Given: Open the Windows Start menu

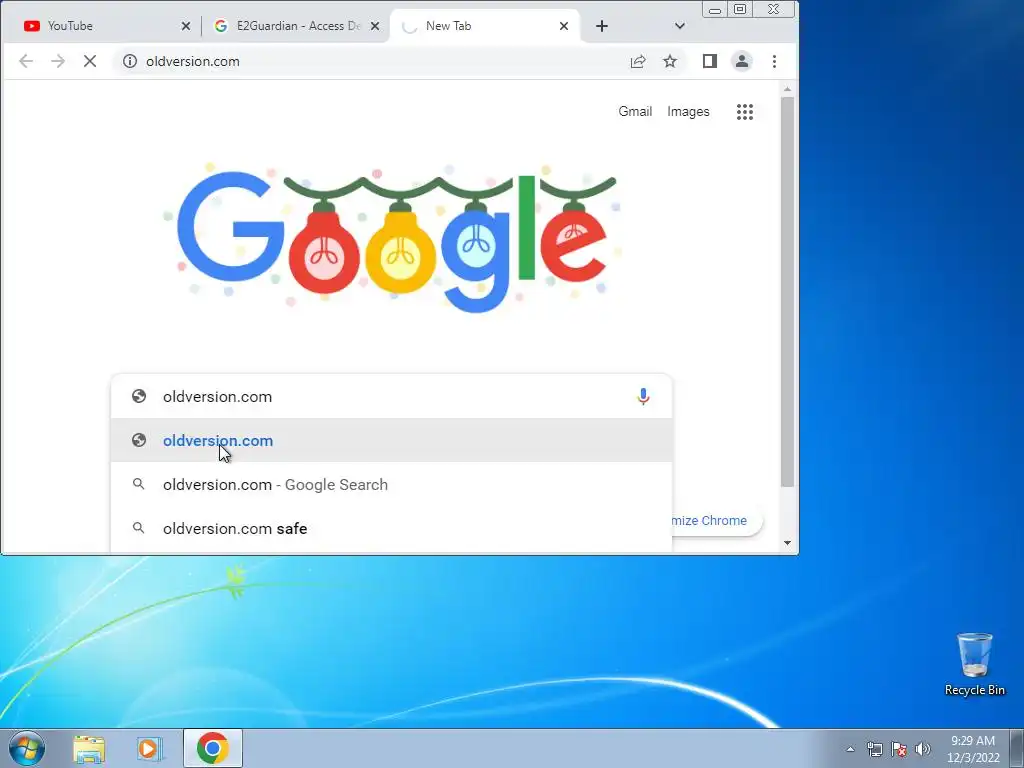Looking at the screenshot, I should [27, 748].
